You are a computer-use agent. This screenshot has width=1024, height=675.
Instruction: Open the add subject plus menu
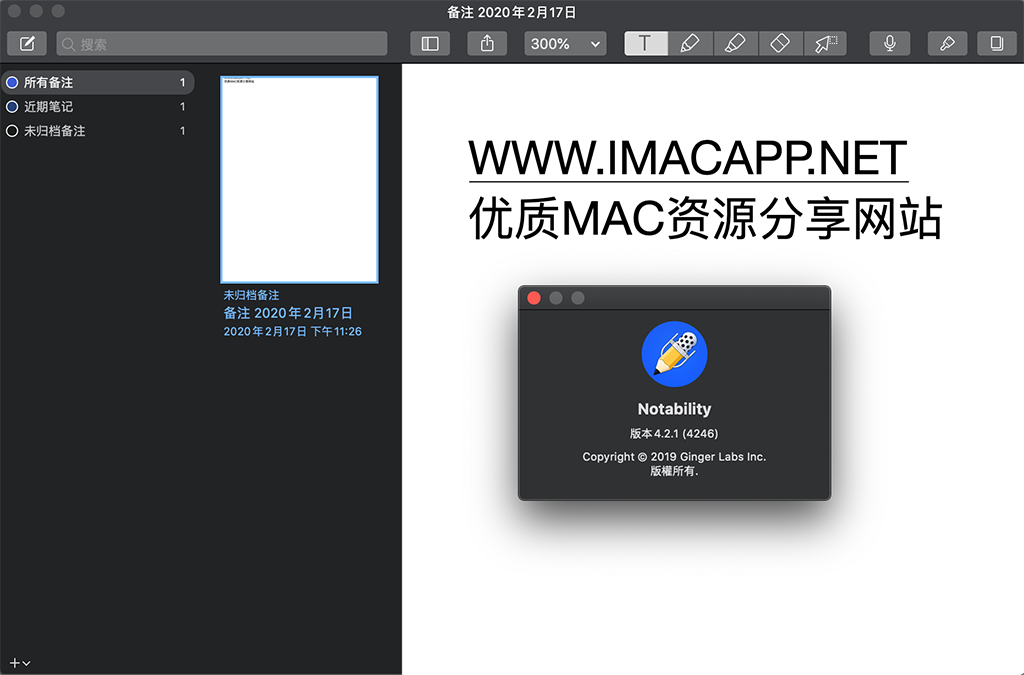pyautogui.click(x=20, y=663)
